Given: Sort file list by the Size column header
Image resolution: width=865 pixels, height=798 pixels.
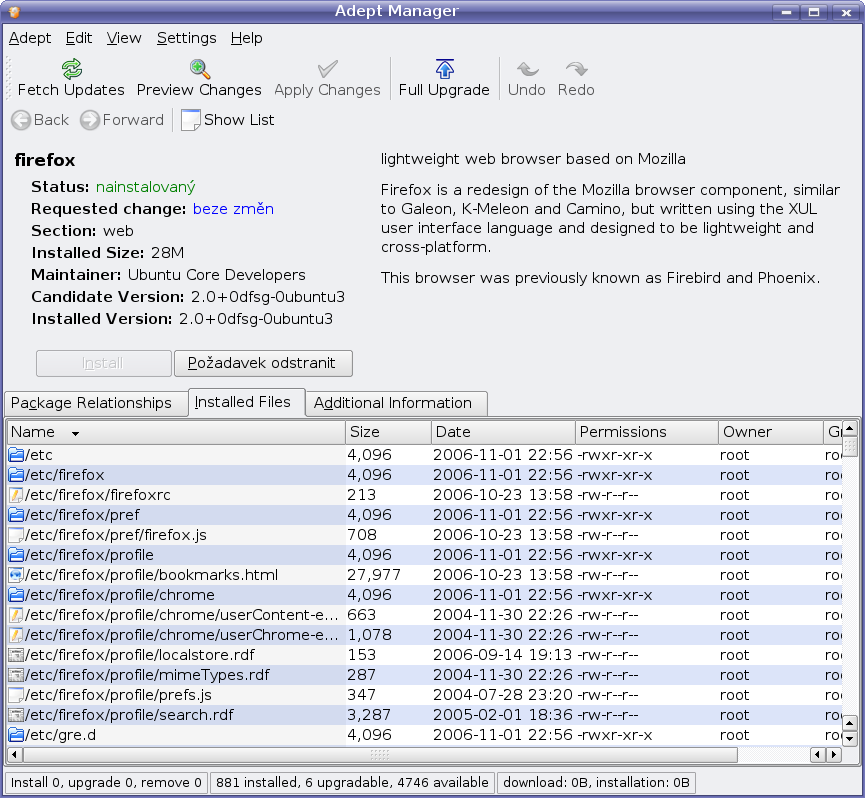Looking at the screenshot, I should tap(388, 432).
